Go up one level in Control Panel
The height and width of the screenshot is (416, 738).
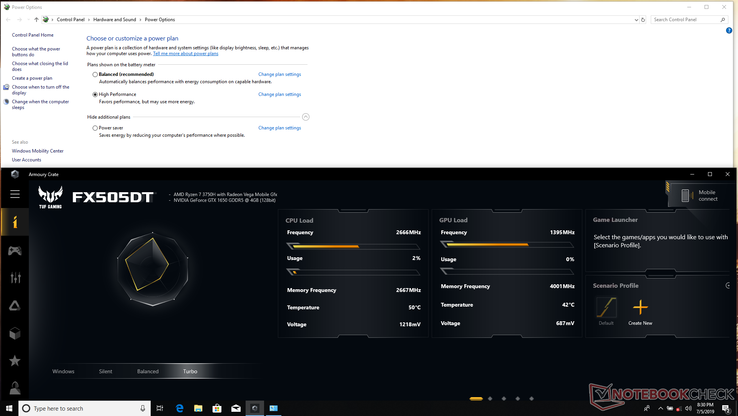[36, 20]
